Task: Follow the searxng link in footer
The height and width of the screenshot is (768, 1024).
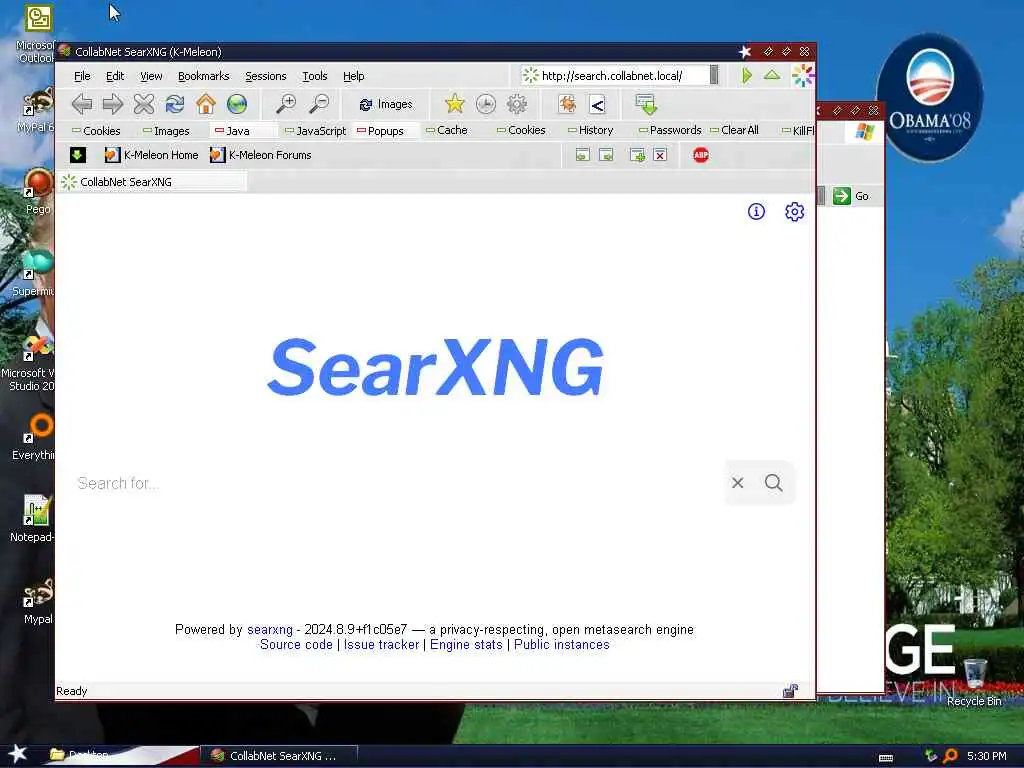Action: tap(270, 630)
